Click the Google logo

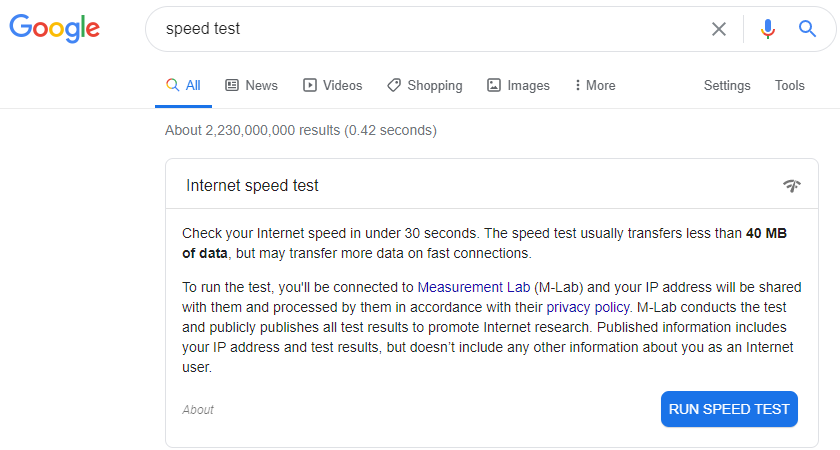[55, 28]
